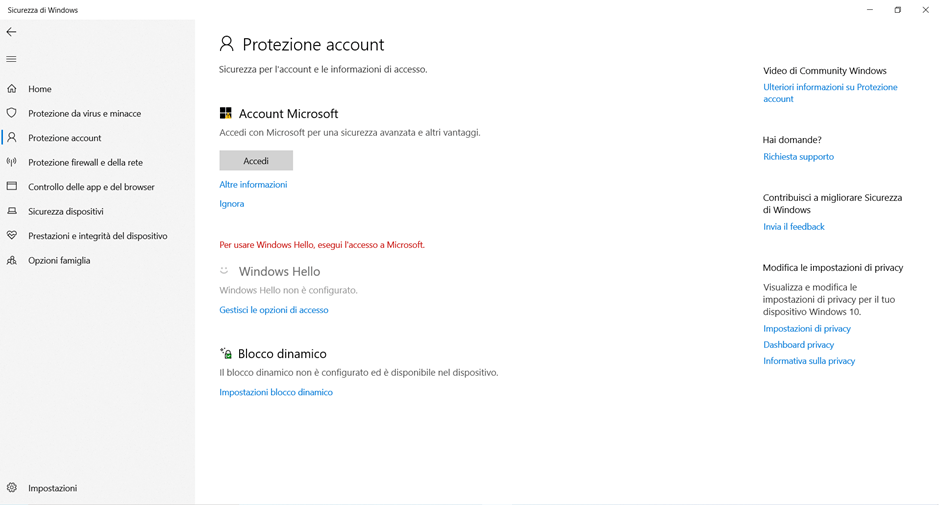
Task: Open the Invia il feedback link
Action: pyautogui.click(x=793, y=226)
